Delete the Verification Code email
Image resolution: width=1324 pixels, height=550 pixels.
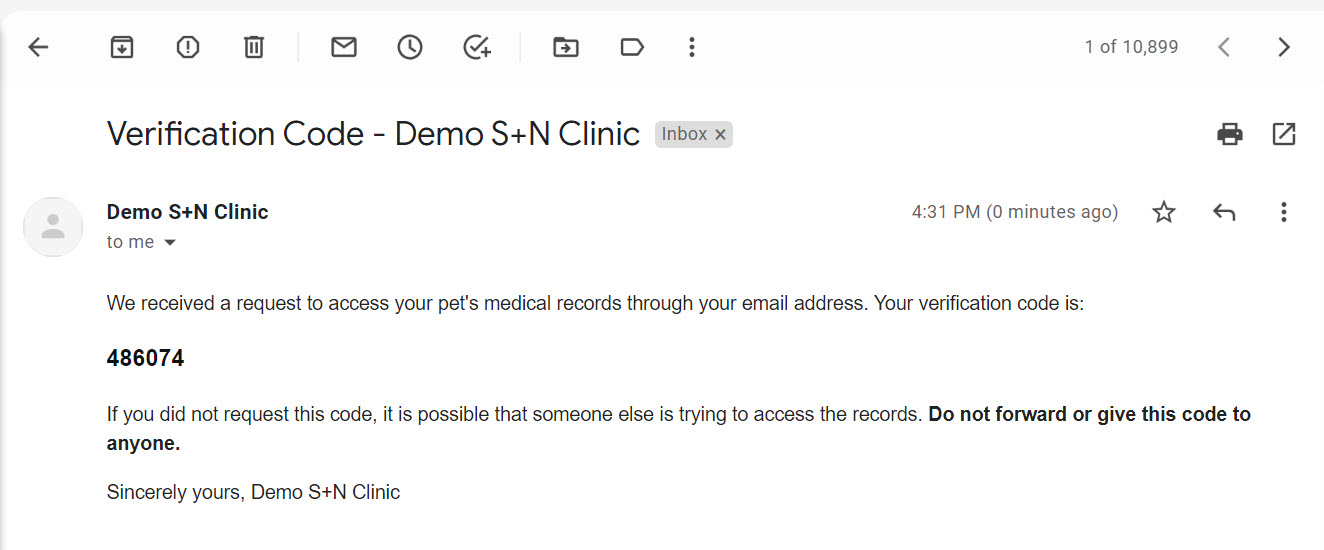[x=254, y=47]
